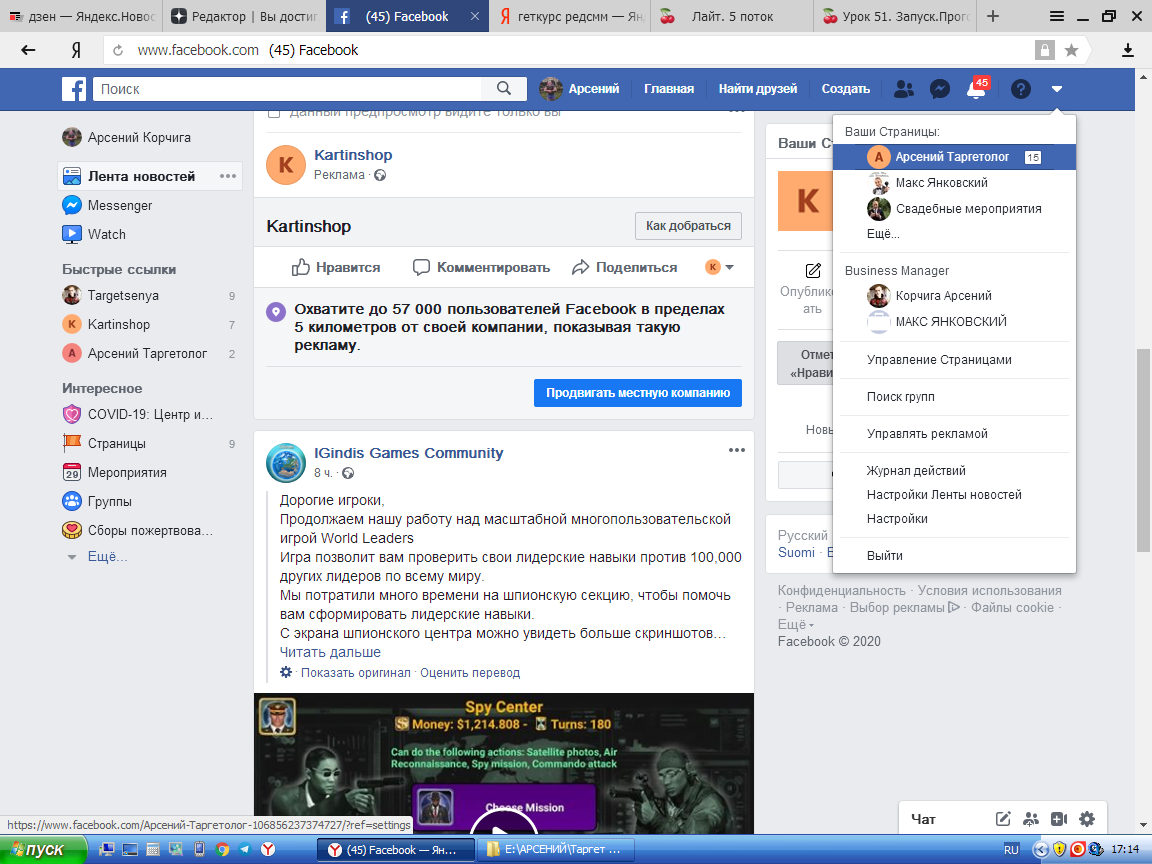This screenshot has height=864, width=1152.
Task: Select Свадебные мероприятия page in menu
Action: point(954,209)
